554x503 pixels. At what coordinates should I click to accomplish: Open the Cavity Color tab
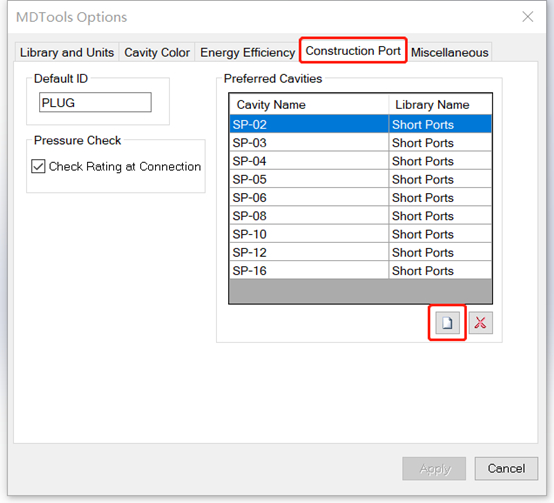click(157, 52)
